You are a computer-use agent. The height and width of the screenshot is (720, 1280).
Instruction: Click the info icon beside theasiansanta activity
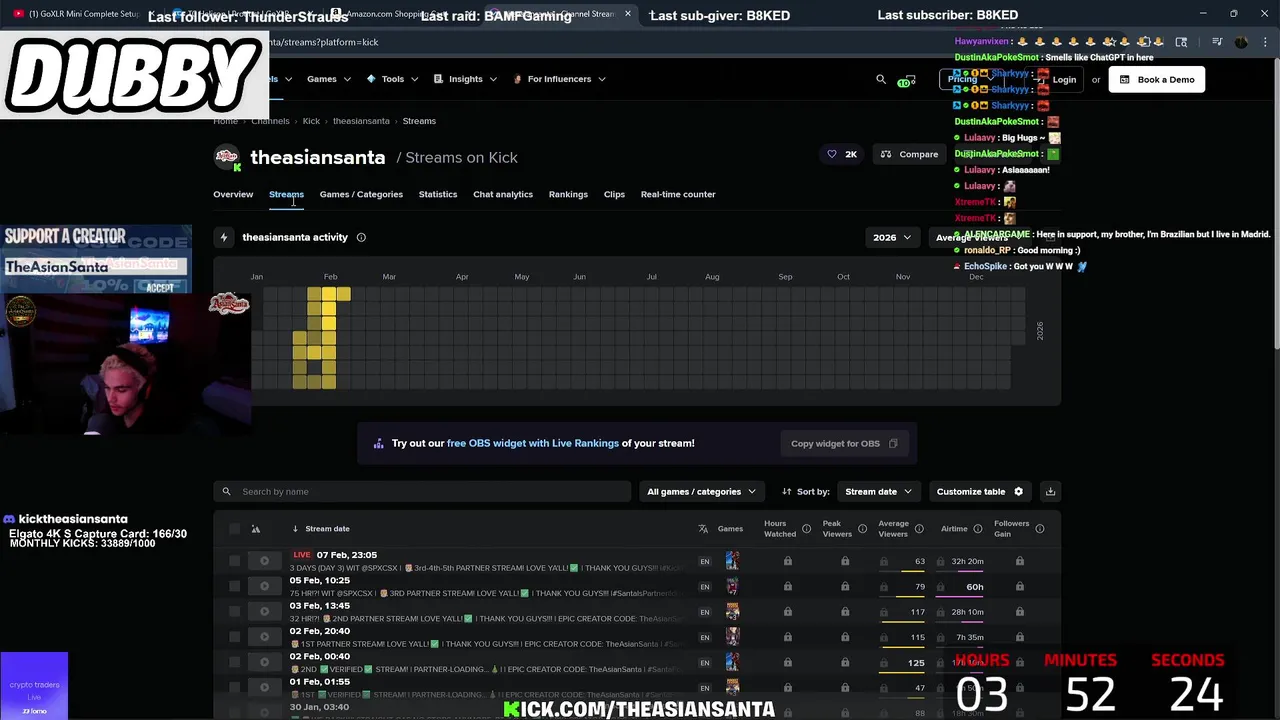click(361, 237)
